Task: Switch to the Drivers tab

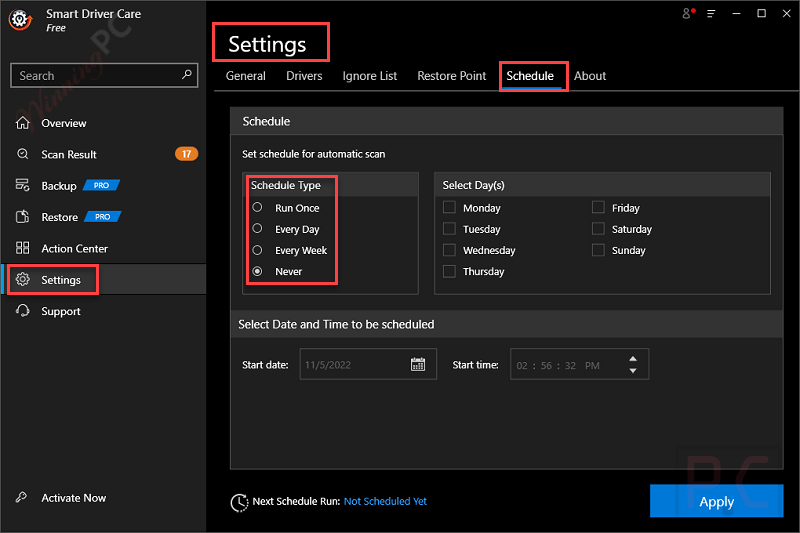Action: pyautogui.click(x=304, y=76)
